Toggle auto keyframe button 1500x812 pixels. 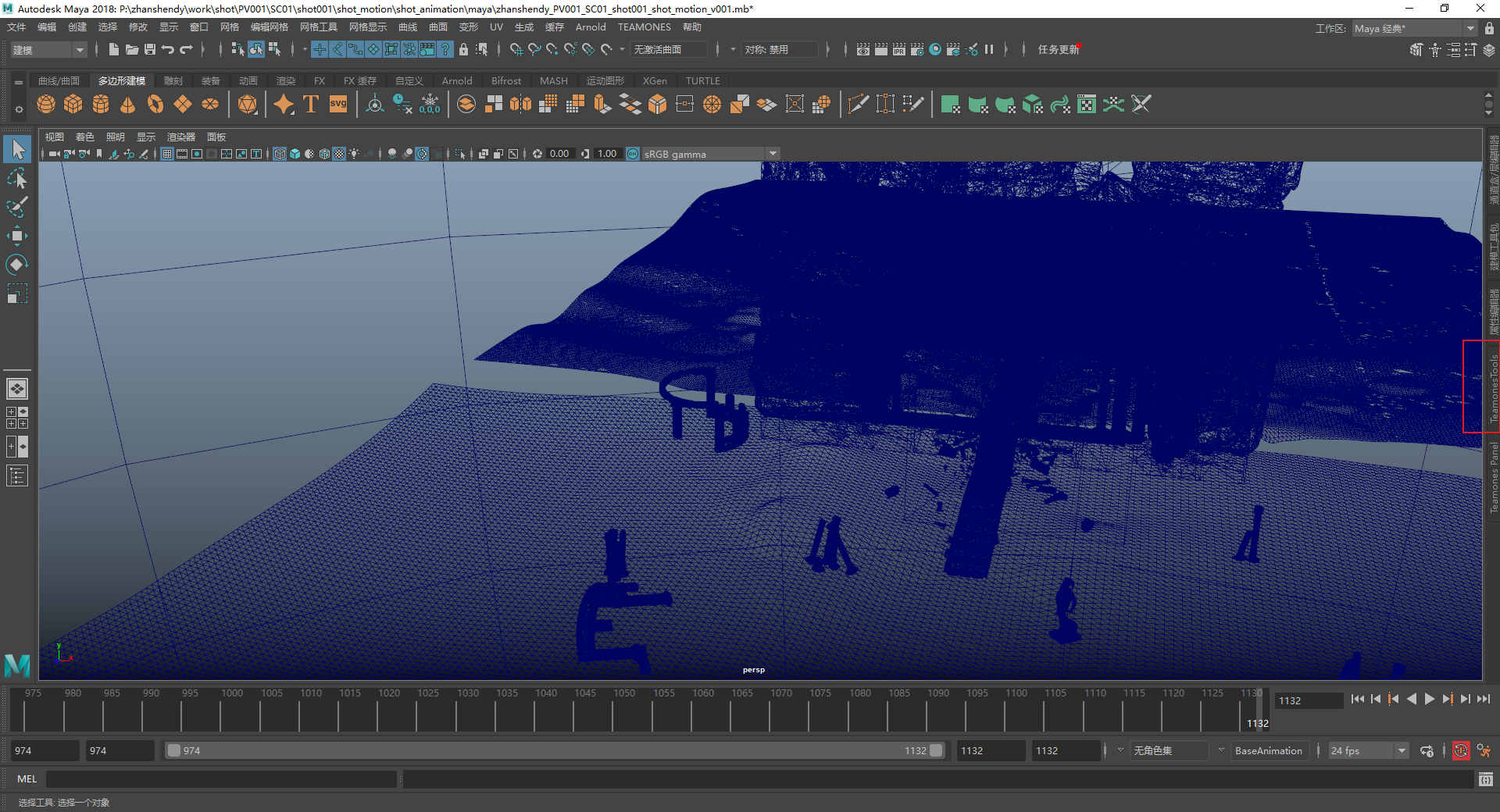1460,751
